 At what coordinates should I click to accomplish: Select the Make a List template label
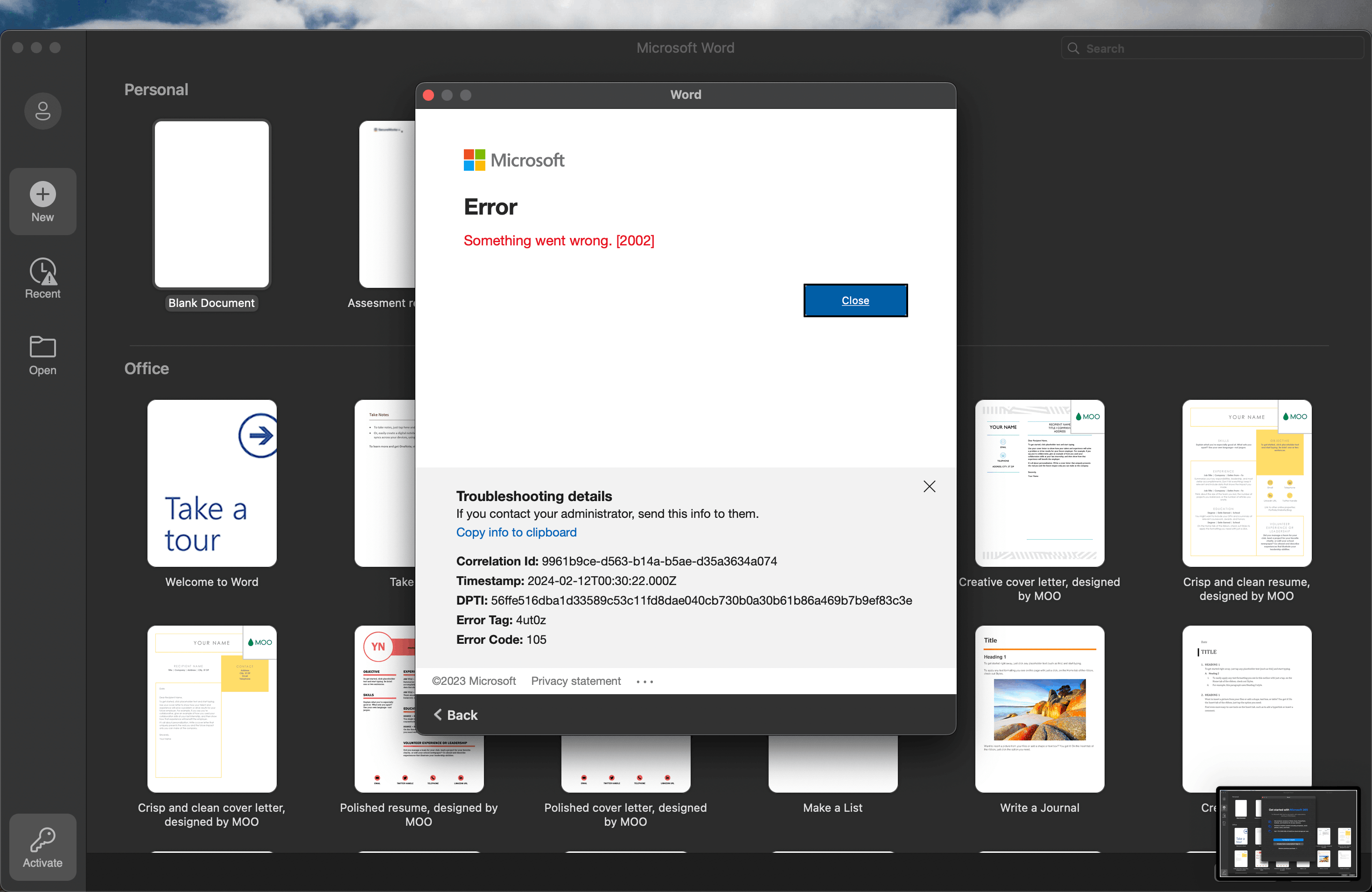pyautogui.click(x=833, y=808)
